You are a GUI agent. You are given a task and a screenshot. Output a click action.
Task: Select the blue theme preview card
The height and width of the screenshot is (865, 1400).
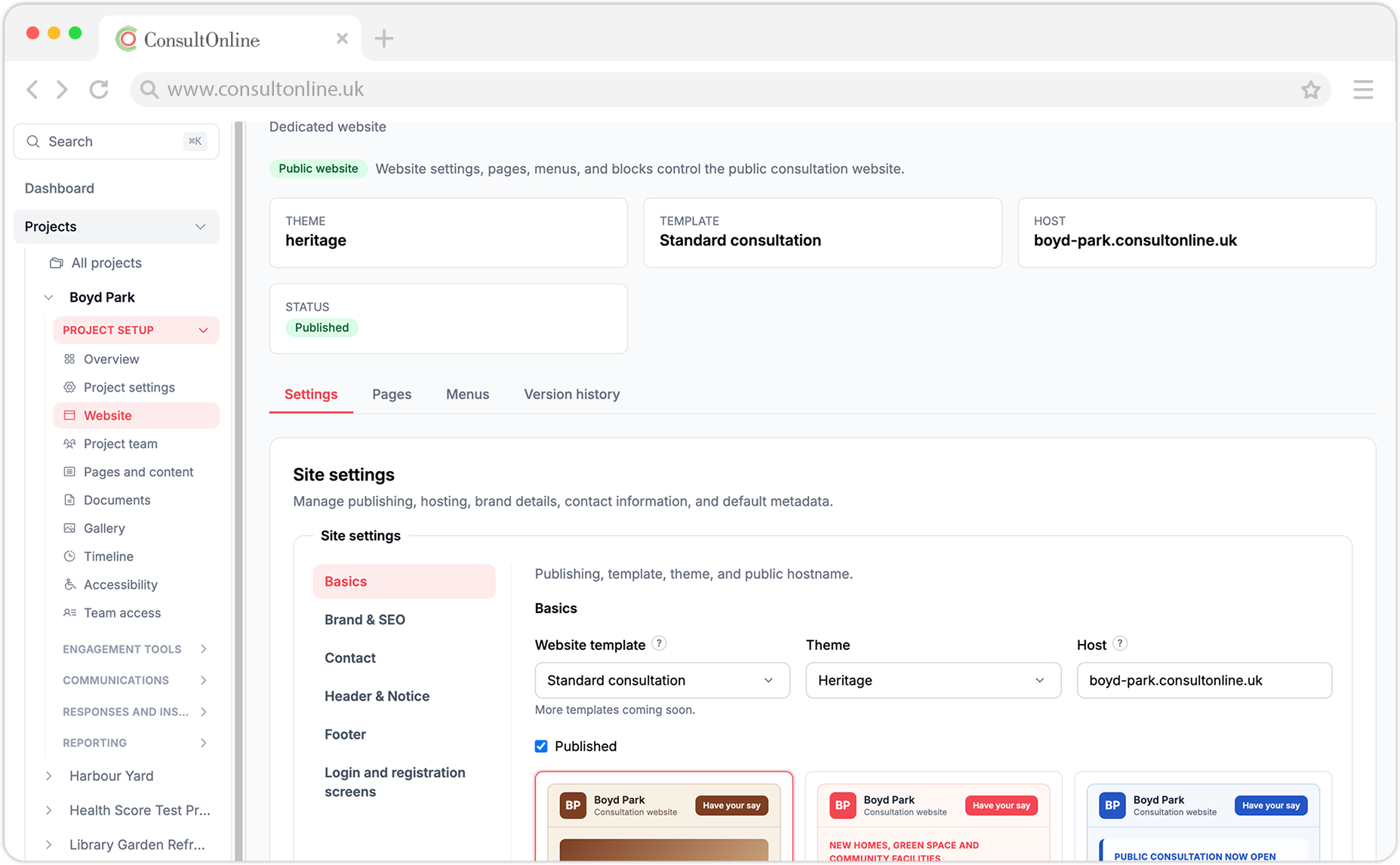tap(1203, 817)
